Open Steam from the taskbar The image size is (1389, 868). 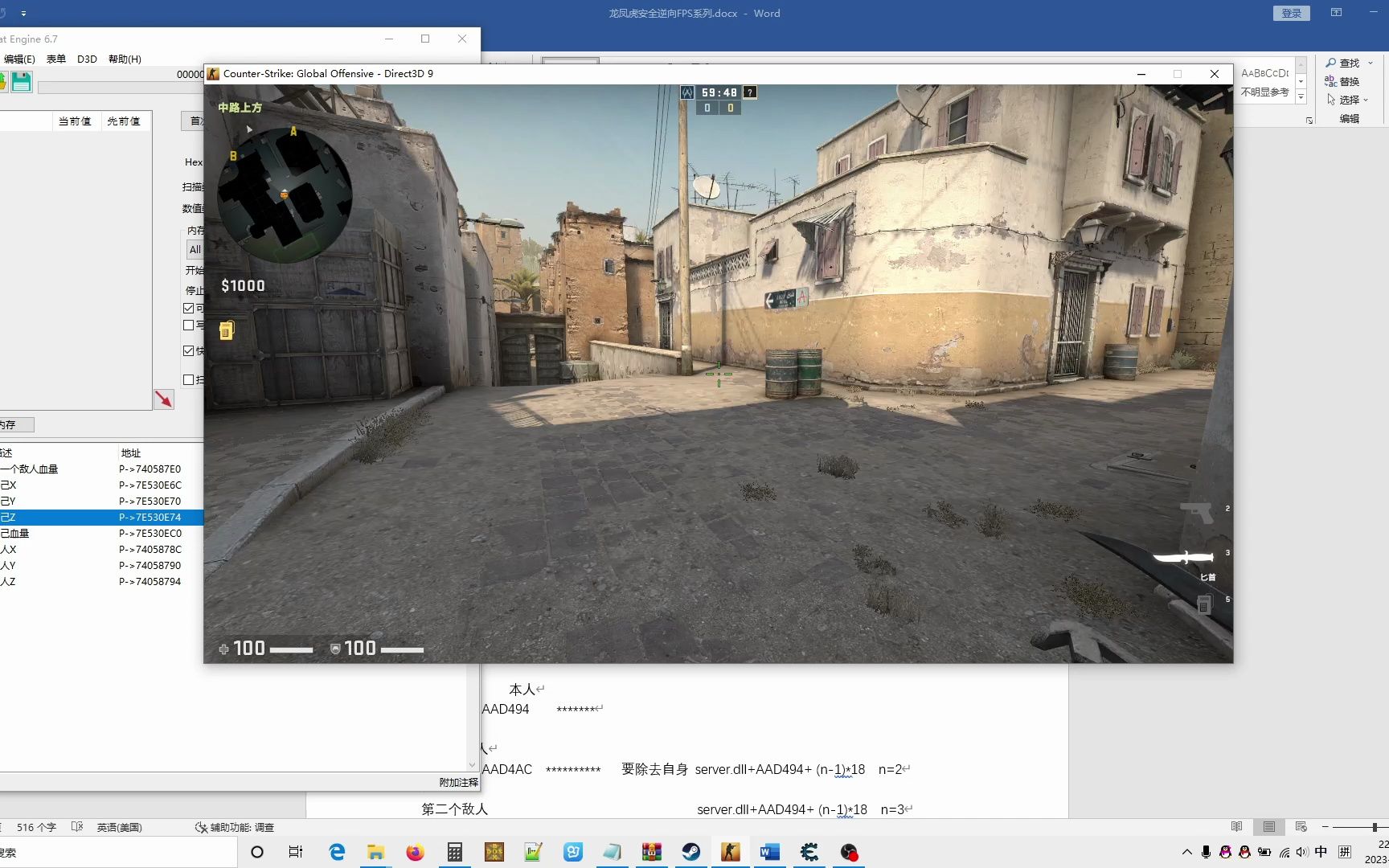(690, 852)
